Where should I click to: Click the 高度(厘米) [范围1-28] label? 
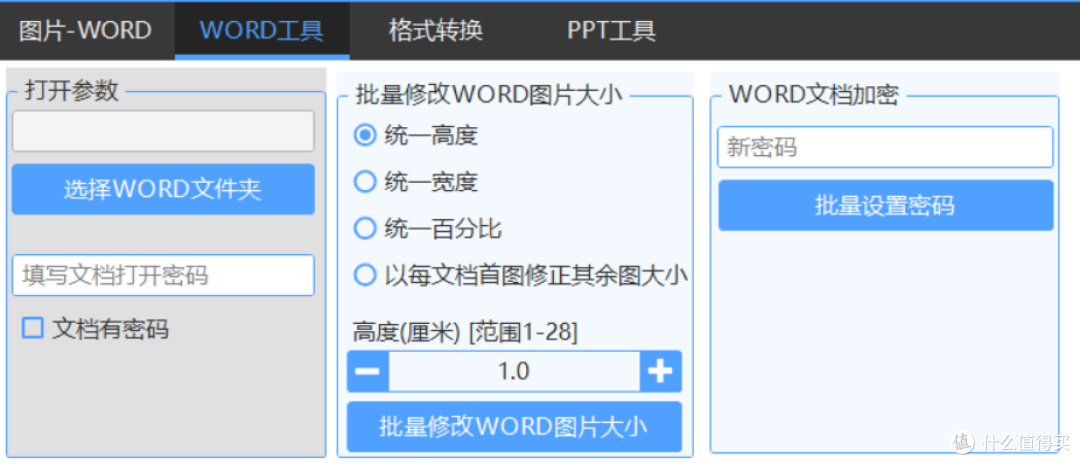click(x=465, y=333)
